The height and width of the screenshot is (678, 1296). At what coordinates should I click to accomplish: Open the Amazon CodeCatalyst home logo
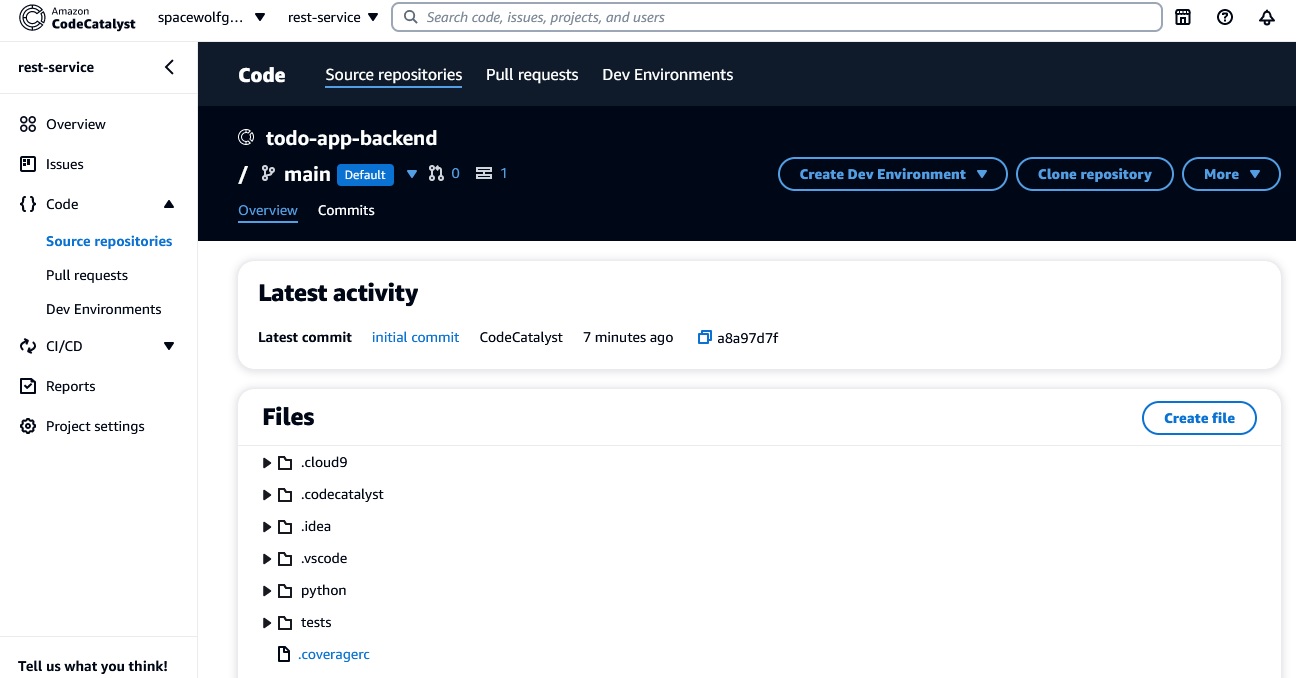tap(78, 17)
